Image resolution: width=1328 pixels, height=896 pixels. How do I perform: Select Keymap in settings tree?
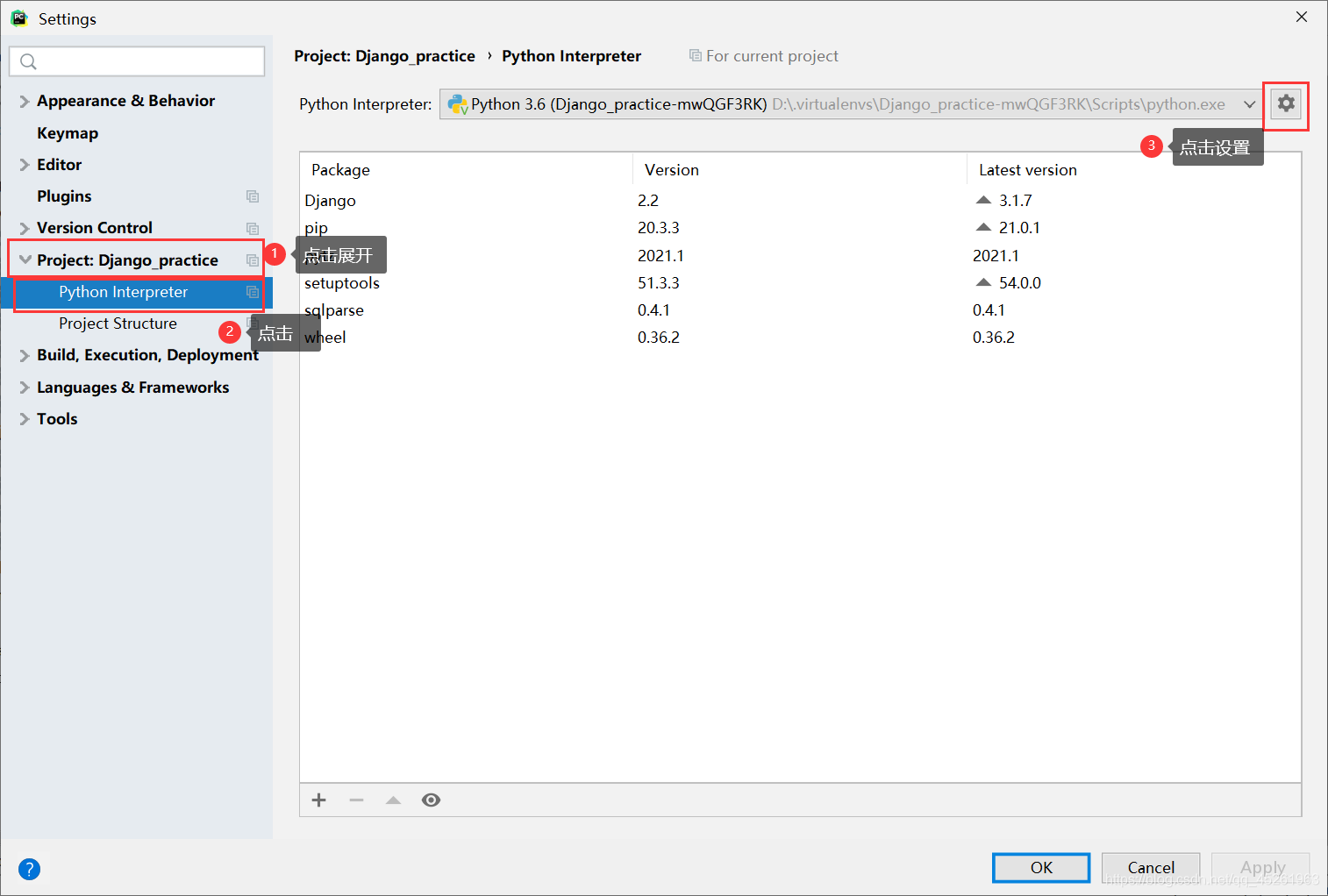click(68, 133)
